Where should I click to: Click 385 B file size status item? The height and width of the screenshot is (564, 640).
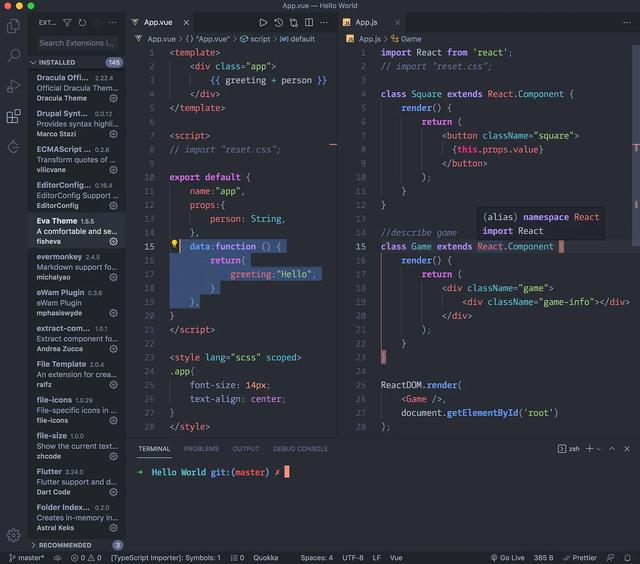[543, 557]
